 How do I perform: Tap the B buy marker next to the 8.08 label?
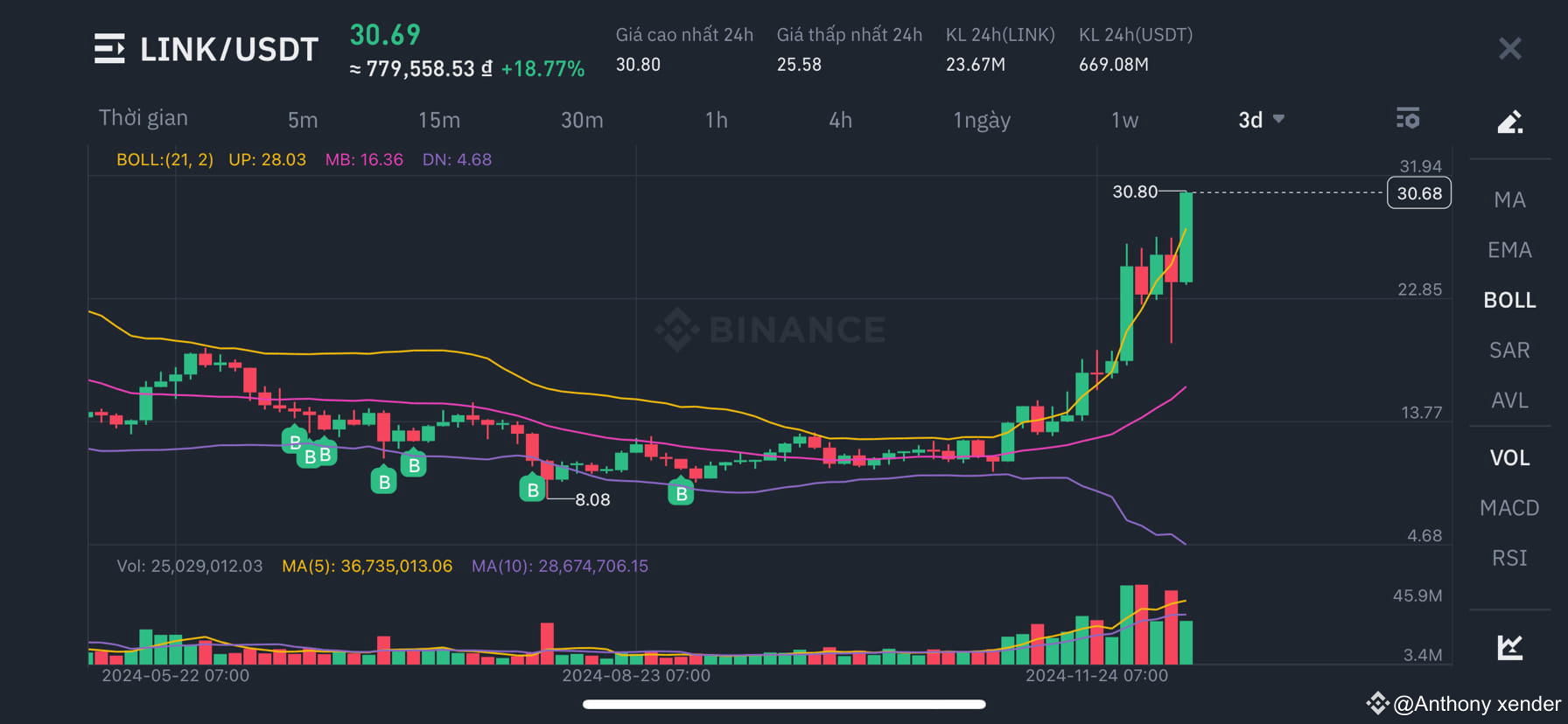[x=532, y=490]
